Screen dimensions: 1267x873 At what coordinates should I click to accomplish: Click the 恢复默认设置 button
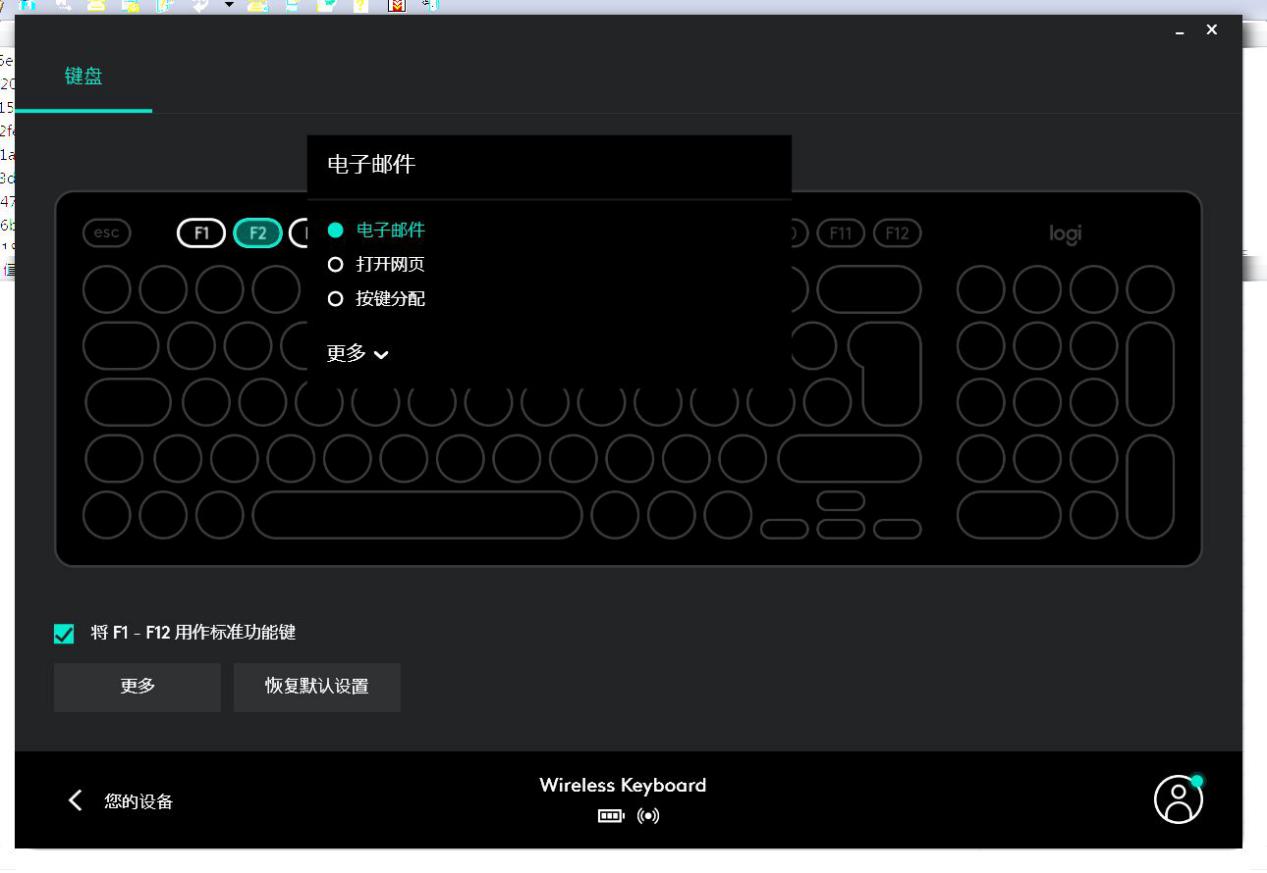point(317,687)
